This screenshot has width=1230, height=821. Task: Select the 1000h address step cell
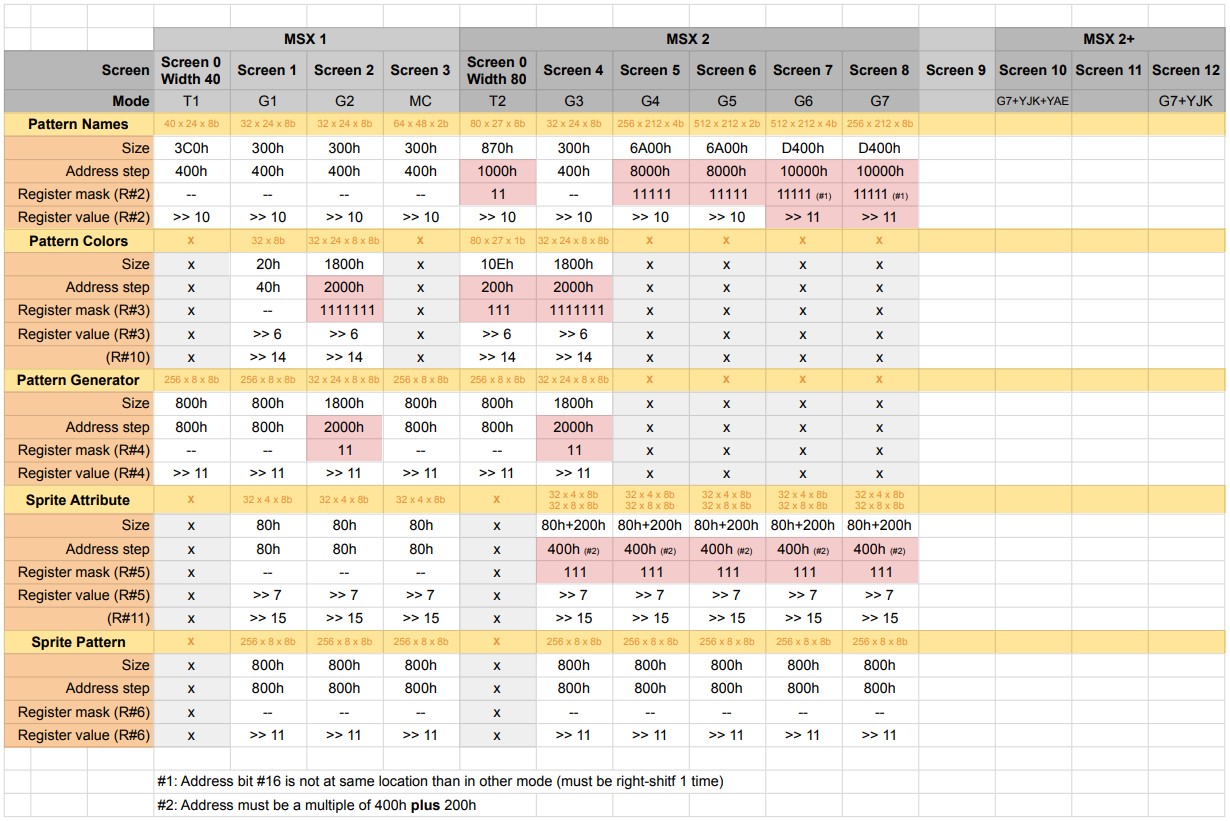click(497, 171)
